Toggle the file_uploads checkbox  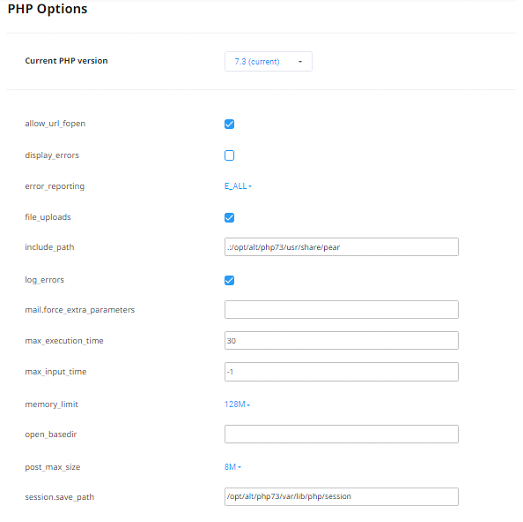point(229,218)
